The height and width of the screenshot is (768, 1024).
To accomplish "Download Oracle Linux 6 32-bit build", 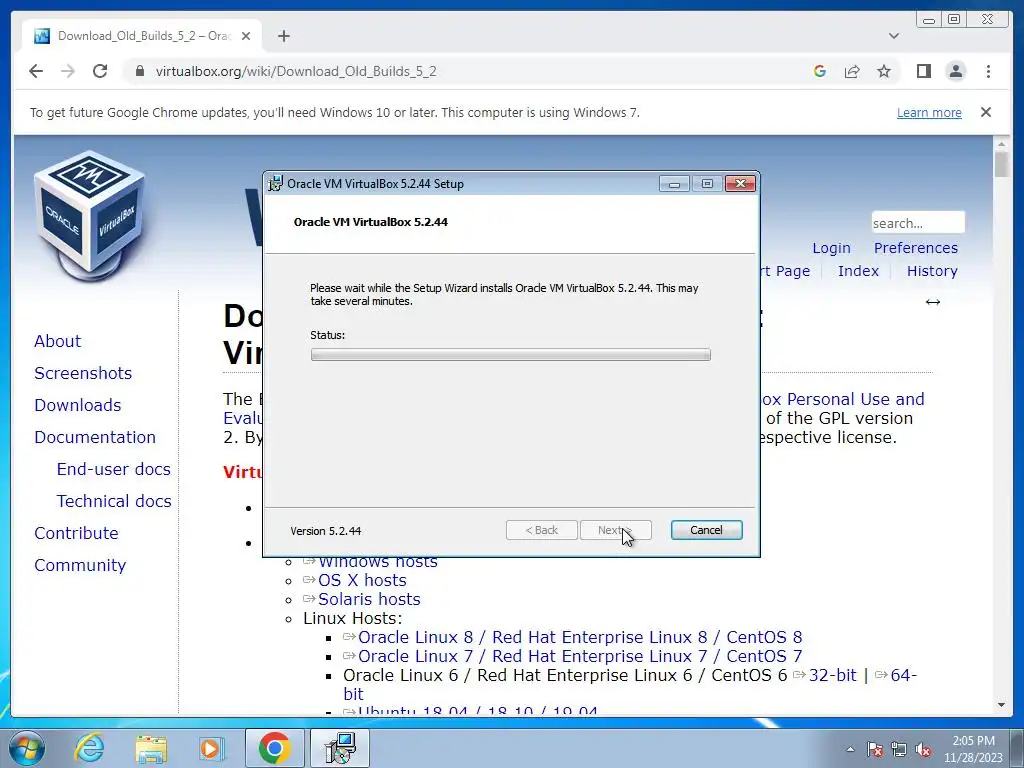I will click(832, 675).
